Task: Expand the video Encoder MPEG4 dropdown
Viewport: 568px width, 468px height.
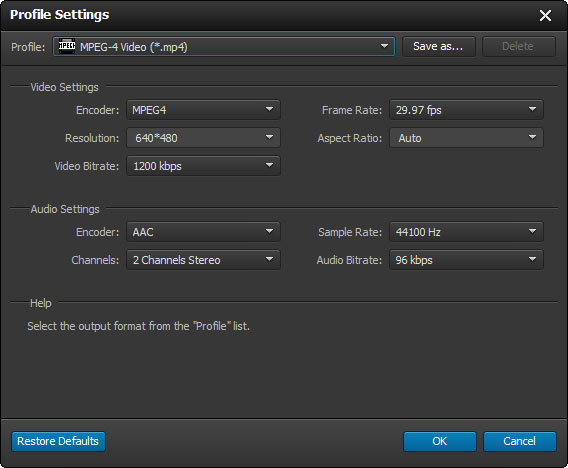Action: click(x=203, y=110)
